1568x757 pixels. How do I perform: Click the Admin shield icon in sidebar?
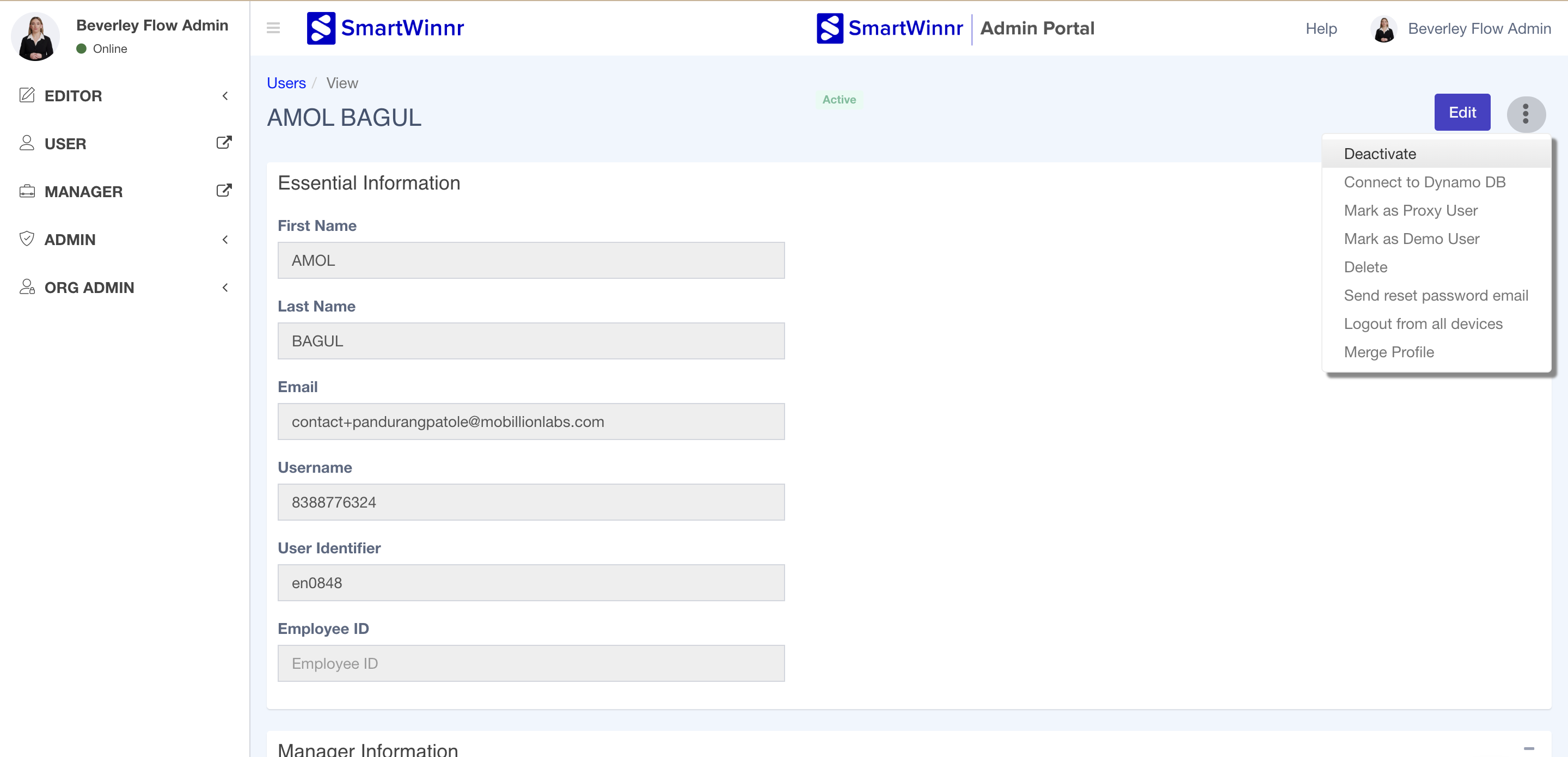pos(27,239)
